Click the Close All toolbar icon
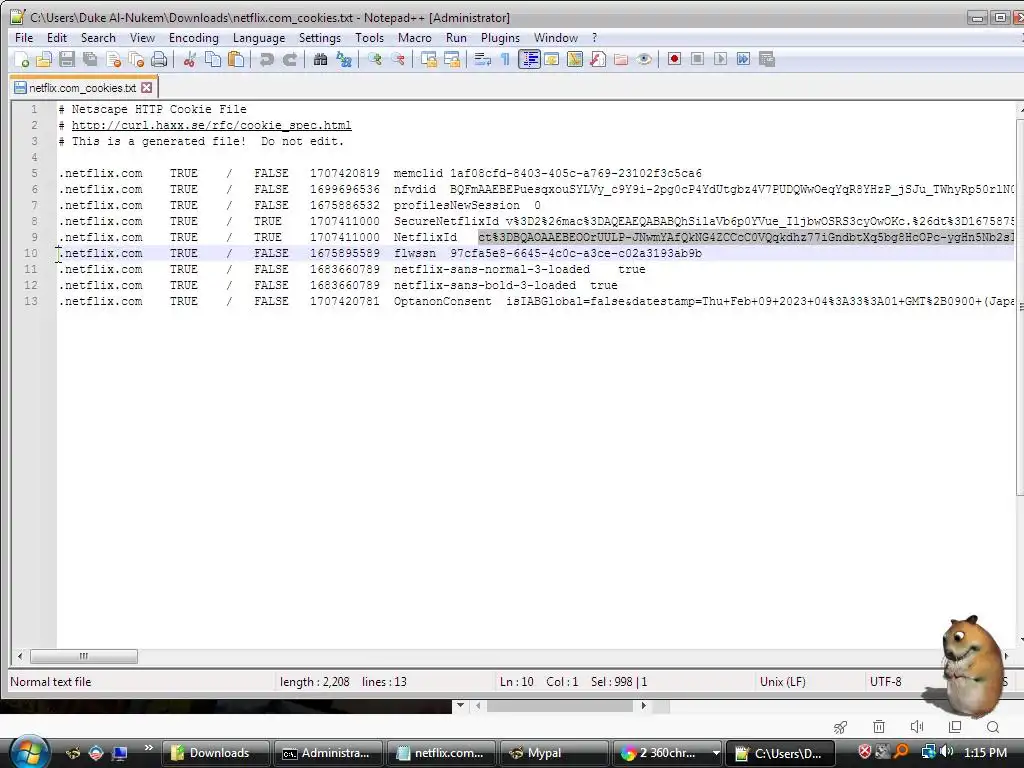Screen dimensions: 1024x768 click(x=136, y=59)
